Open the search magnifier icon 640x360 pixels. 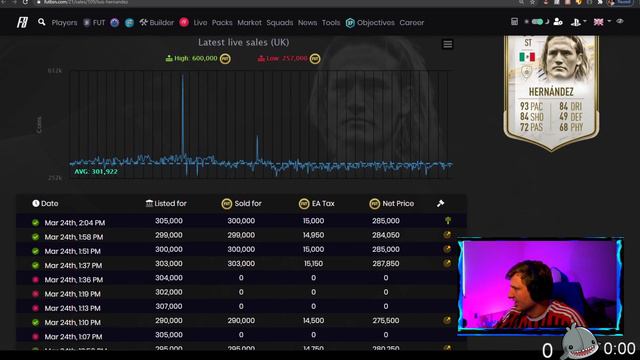click(x=42, y=22)
